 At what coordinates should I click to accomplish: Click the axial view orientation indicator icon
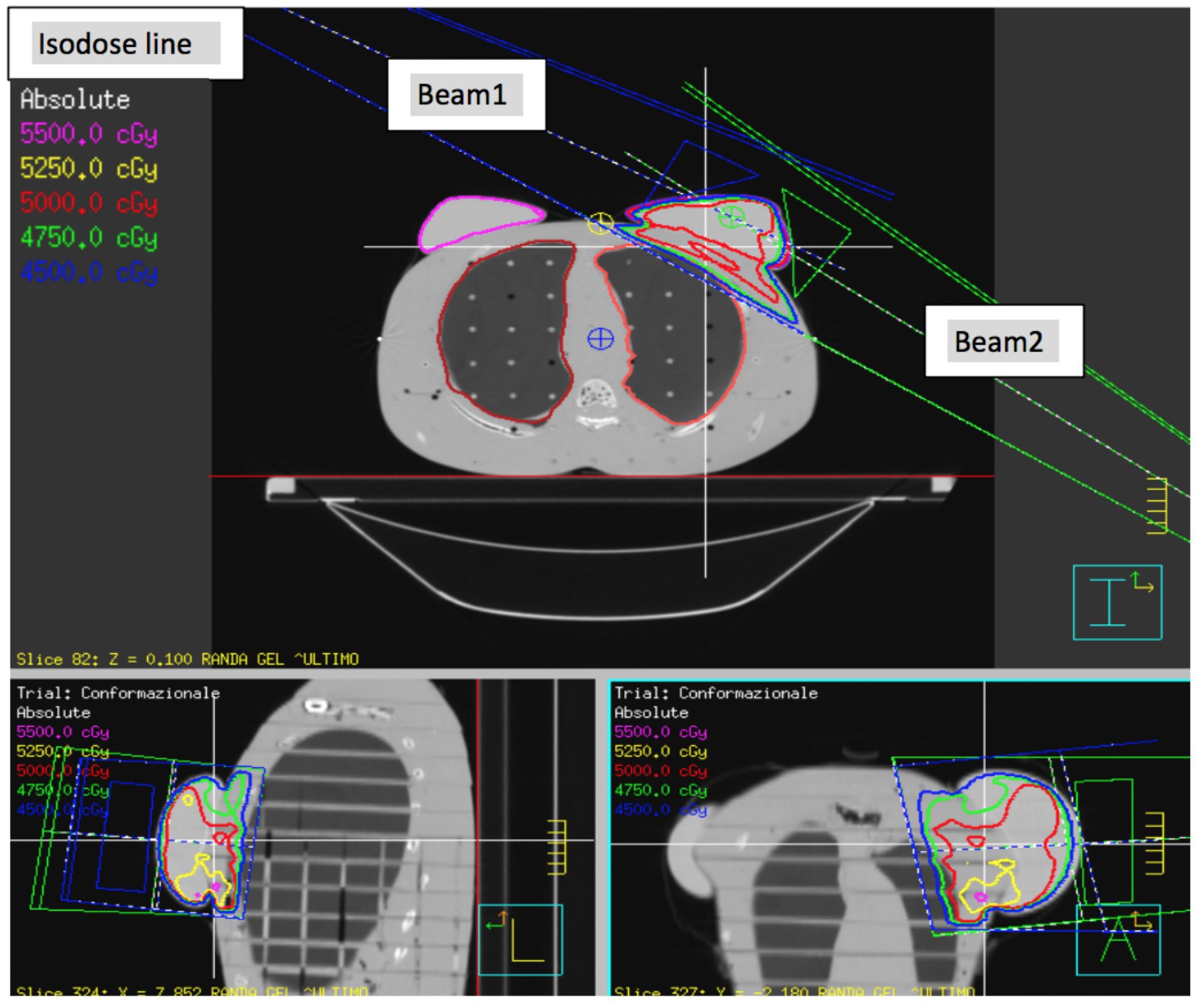(1117, 602)
